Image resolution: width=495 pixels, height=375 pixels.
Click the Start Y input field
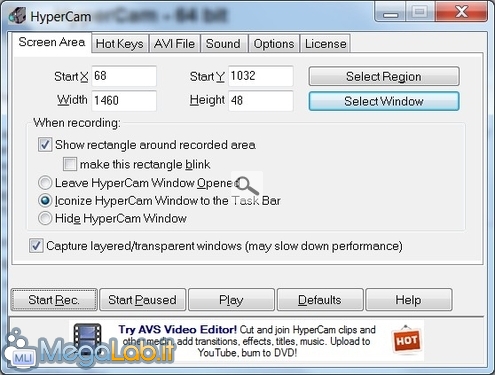coord(261,76)
